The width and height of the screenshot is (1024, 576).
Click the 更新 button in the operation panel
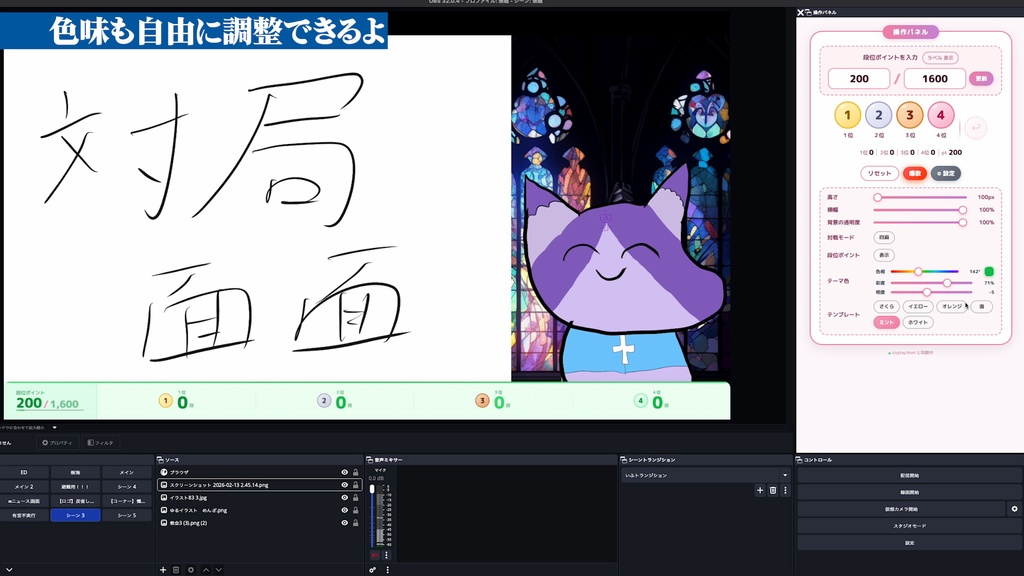click(983, 79)
